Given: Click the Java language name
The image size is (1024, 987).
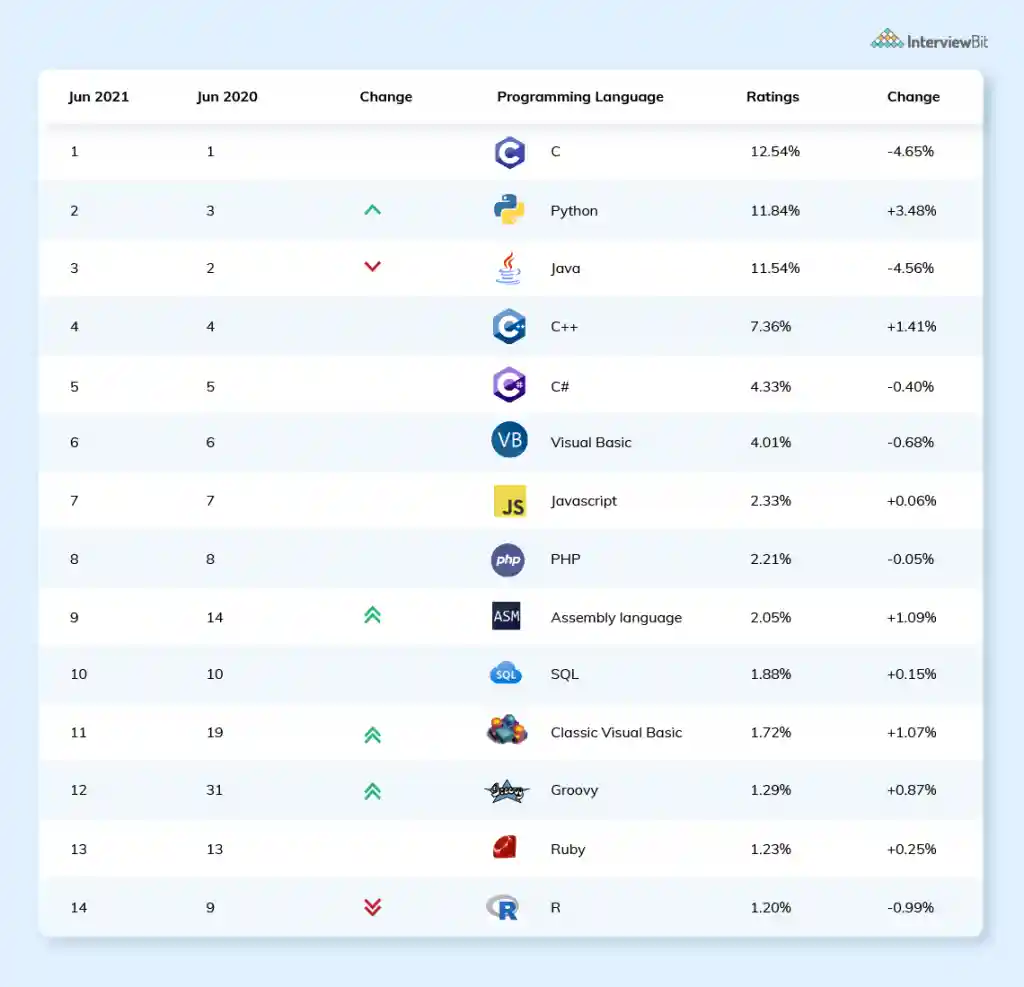Looking at the screenshot, I should 566,268.
